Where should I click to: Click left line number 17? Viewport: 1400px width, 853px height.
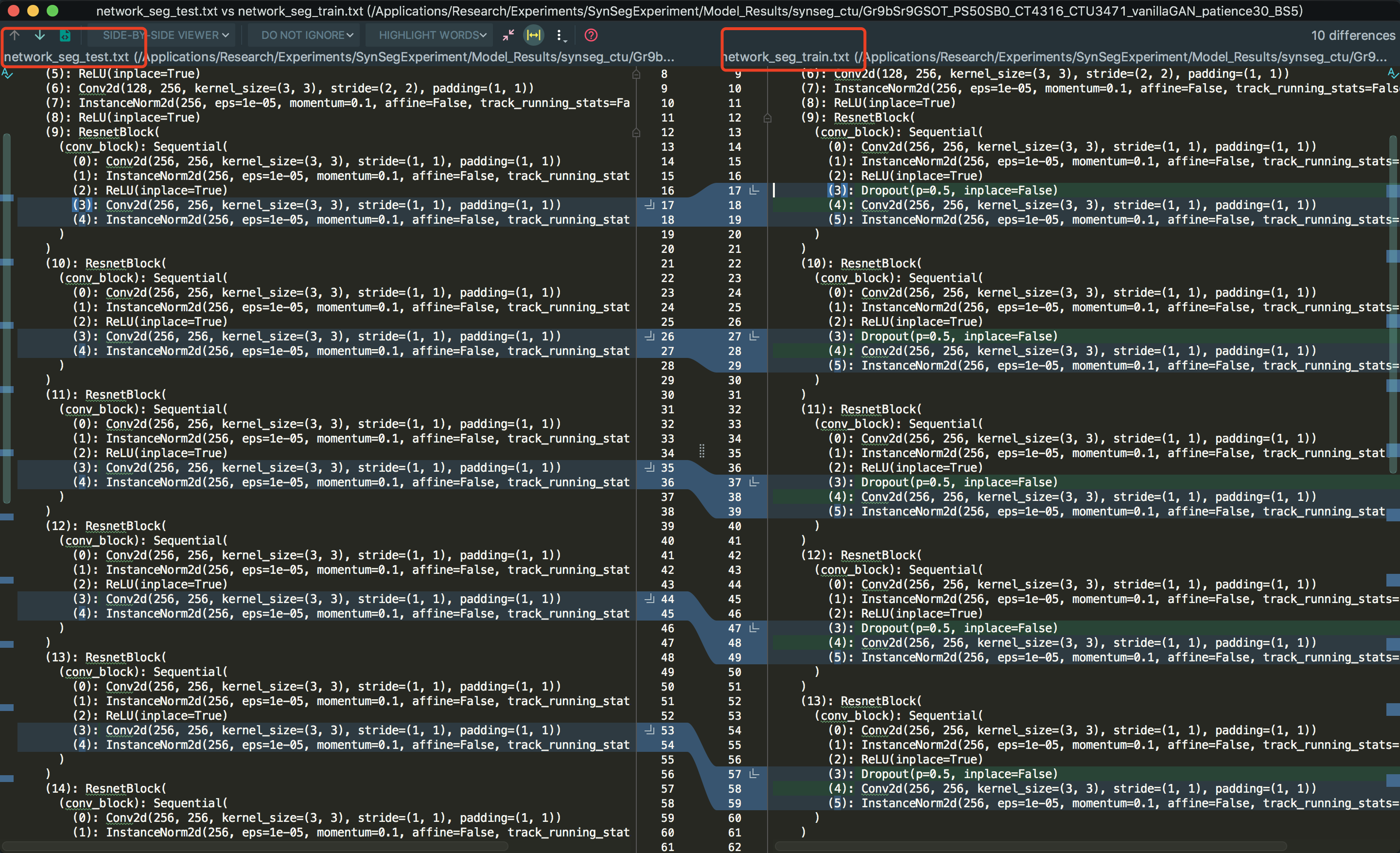click(x=667, y=205)
